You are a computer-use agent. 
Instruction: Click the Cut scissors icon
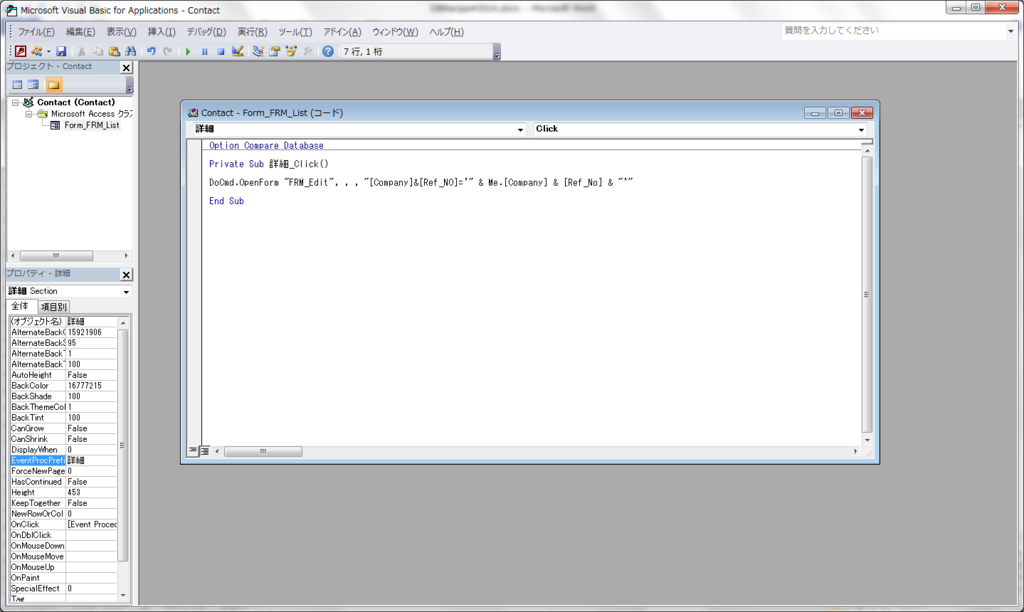click(x=81, y=51)
